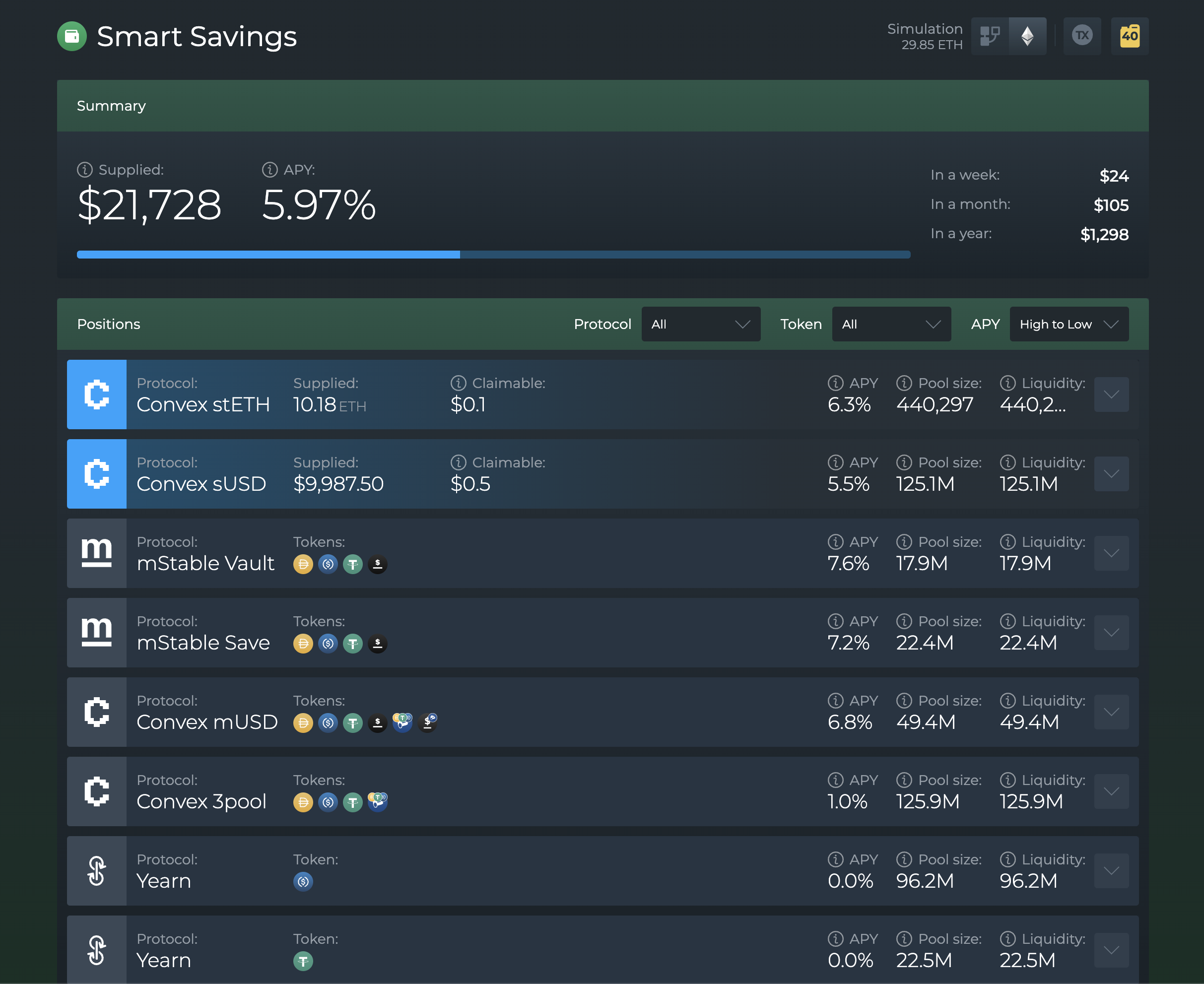Open the APY High to Low sort dropdown
The height and width of the screenshot is (984, 1204).
(x=1069, y=324)
